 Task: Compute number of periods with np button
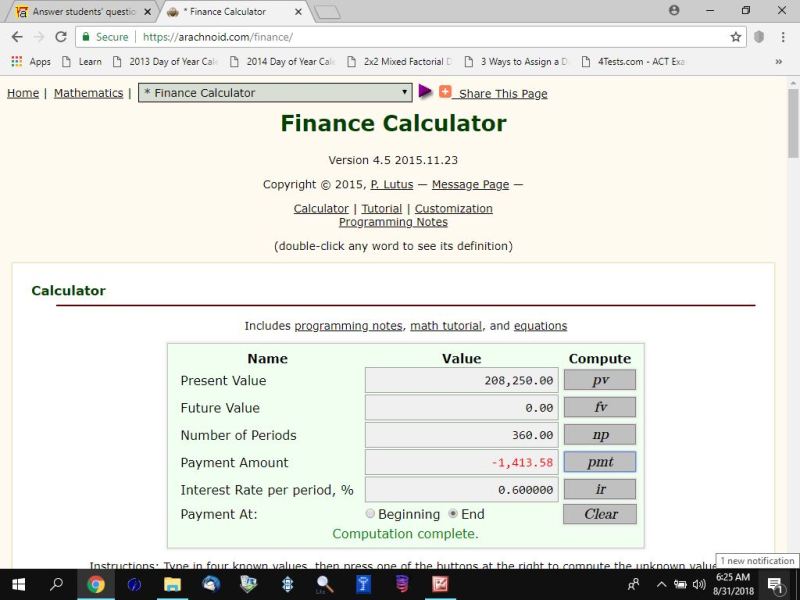600,435
